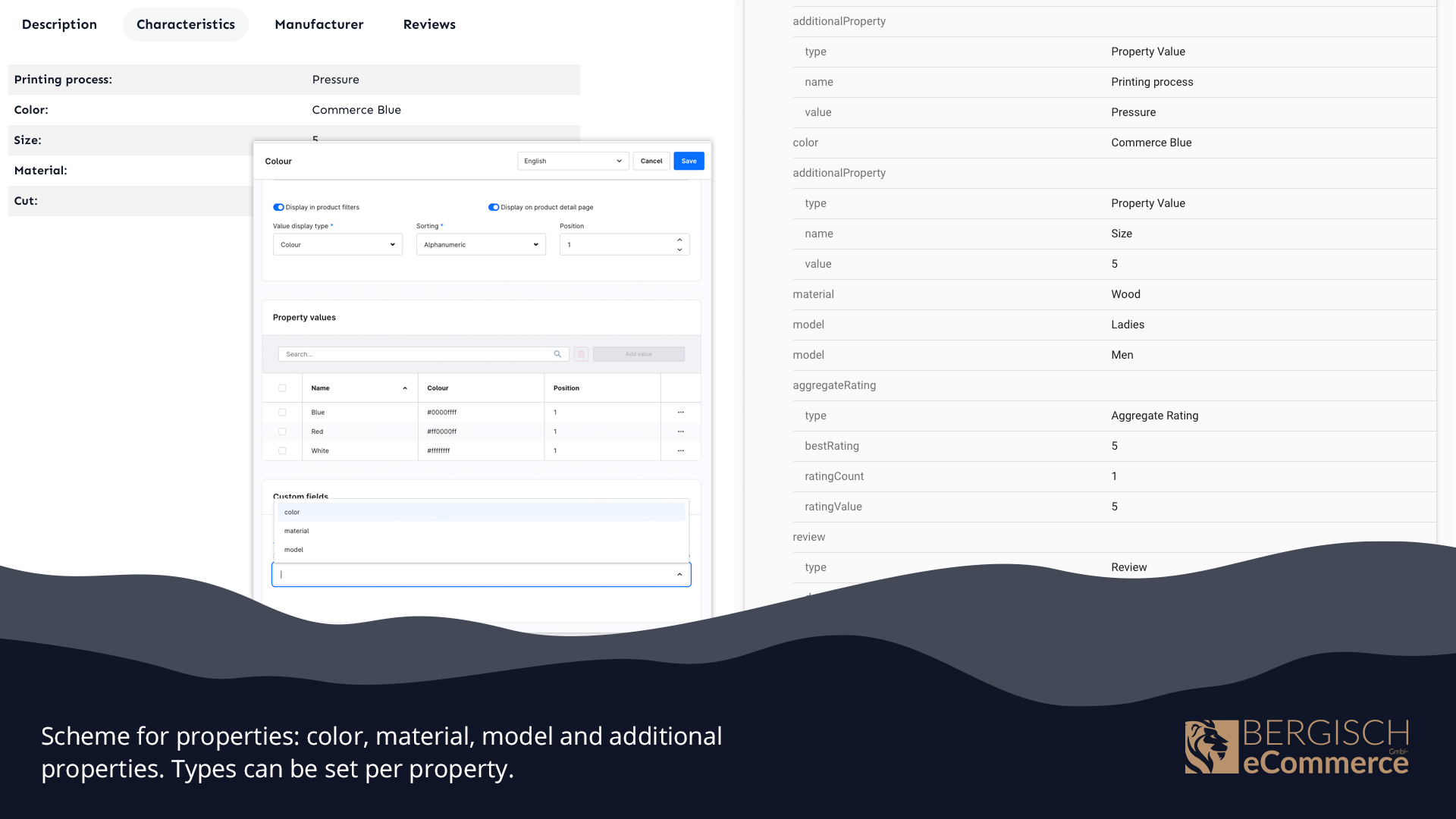Collapse the custom fields select chevron

[x=679, y=575]
